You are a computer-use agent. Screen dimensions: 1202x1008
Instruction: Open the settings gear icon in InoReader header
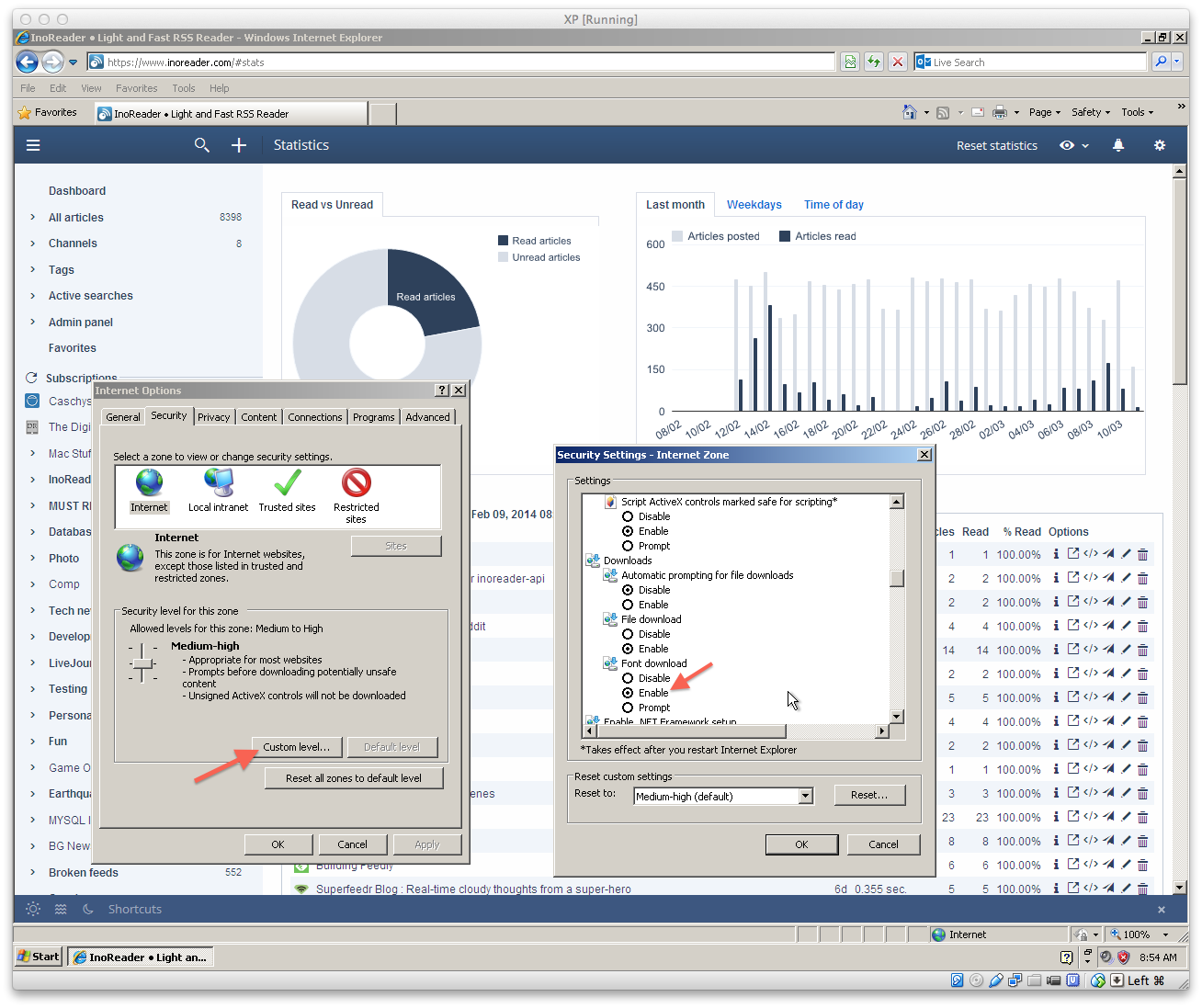[x=1160, y=145]
